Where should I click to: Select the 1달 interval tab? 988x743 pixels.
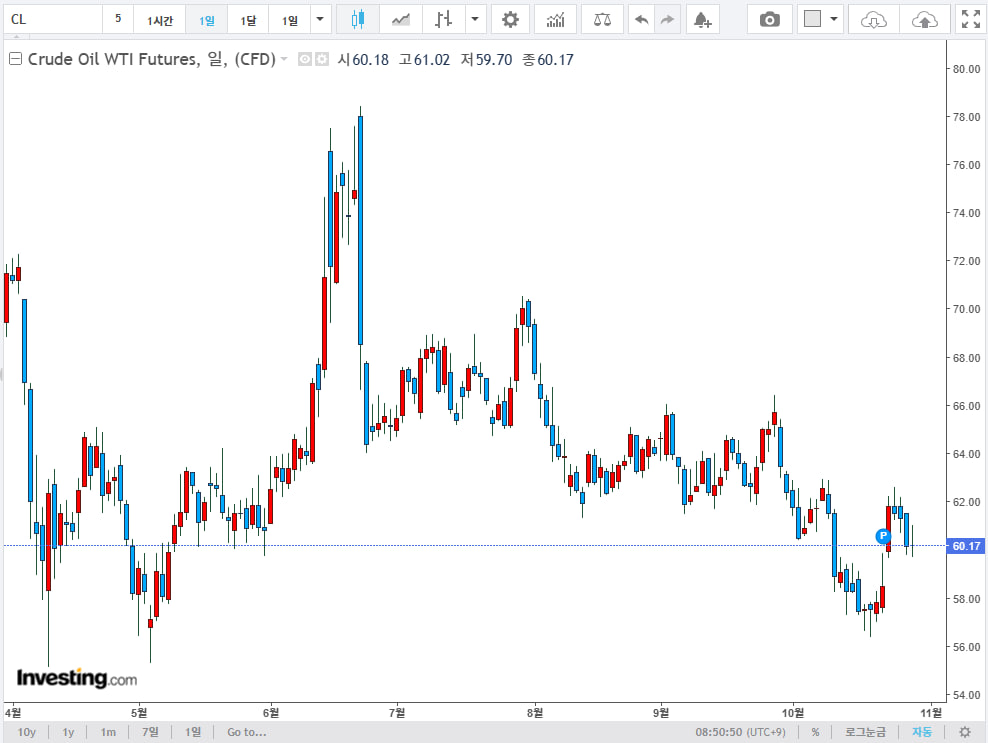point(248,20)
